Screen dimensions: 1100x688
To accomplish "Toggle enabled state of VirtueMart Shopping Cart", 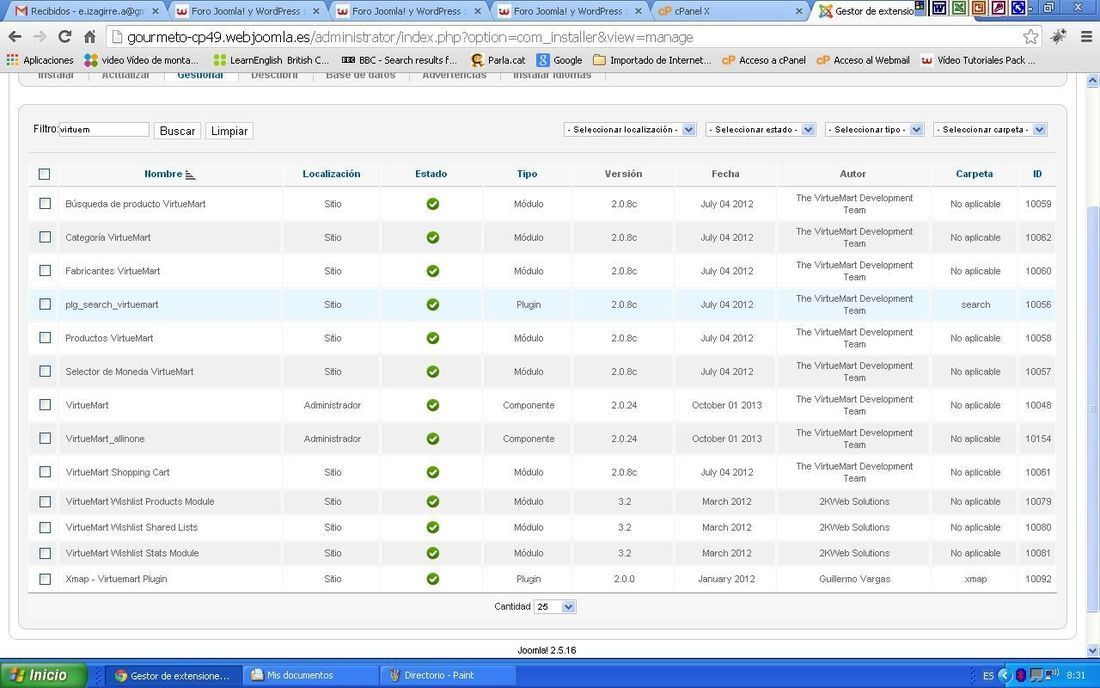I will [432, 472].
